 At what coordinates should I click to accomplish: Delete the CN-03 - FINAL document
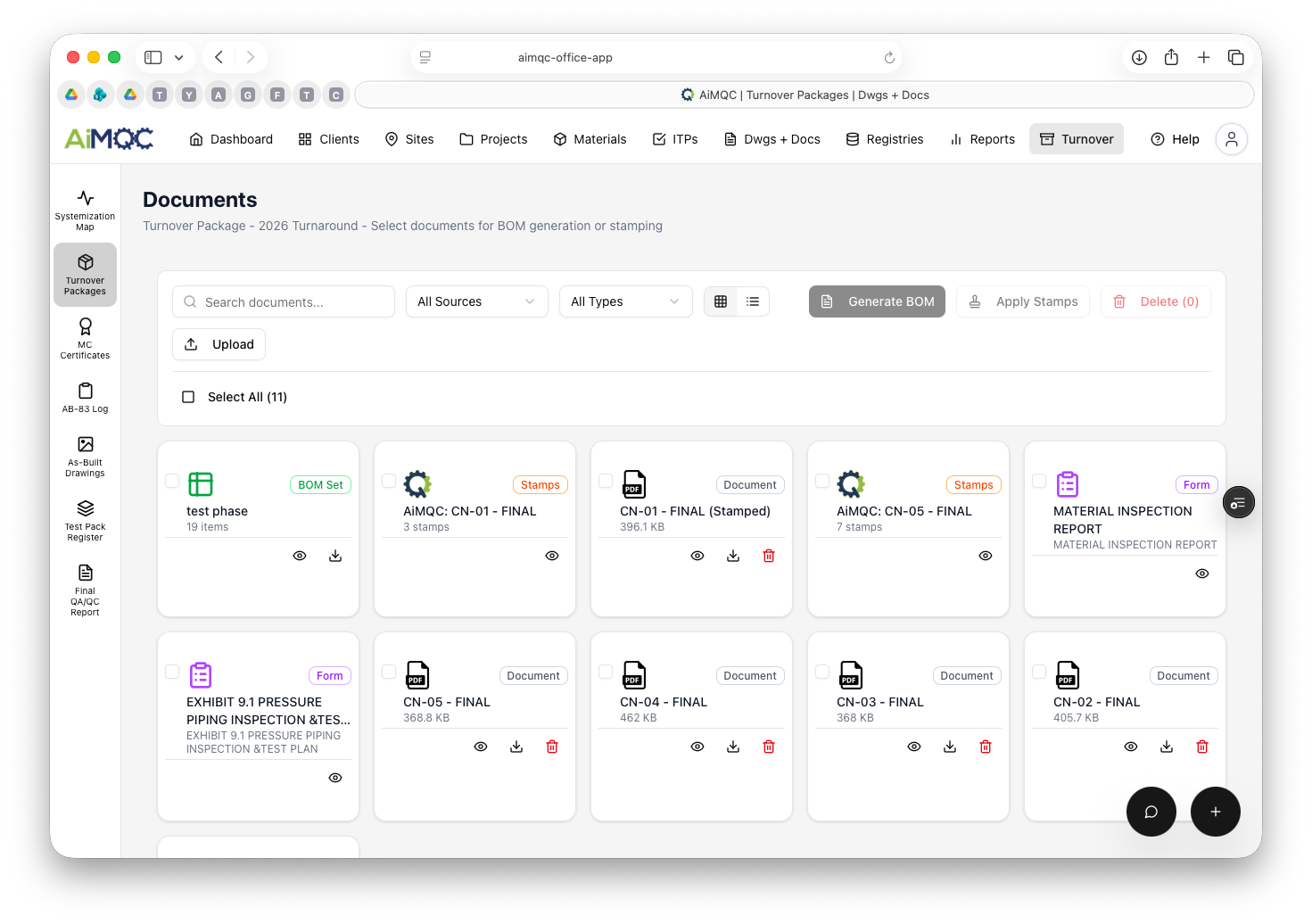pos(986,747)
